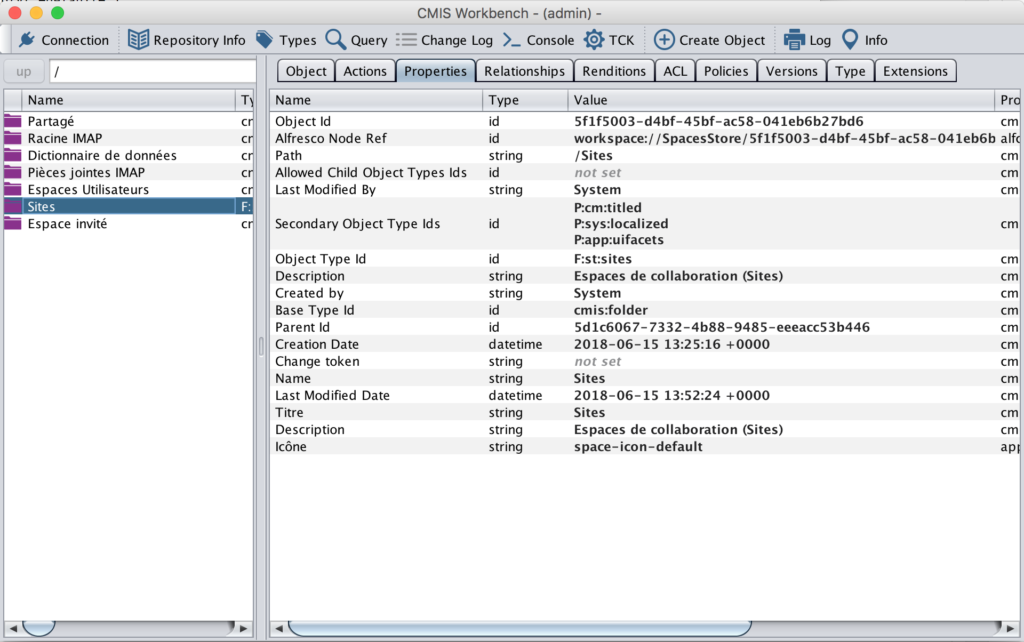The image size is (1024, 642).
Task: Click left arrow of properties scrollbar
Action: pos(279,628)
